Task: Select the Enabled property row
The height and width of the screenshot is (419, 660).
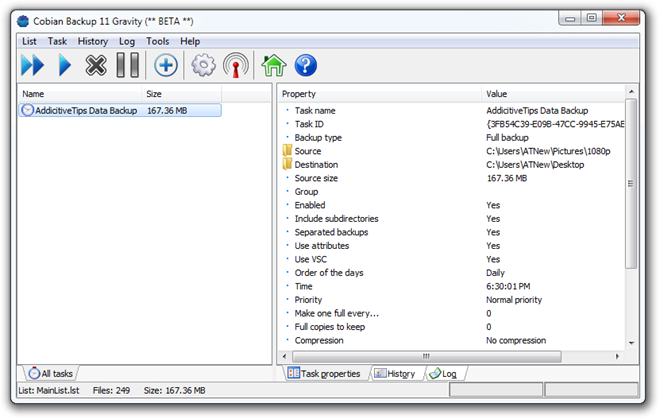Action: 452,205
